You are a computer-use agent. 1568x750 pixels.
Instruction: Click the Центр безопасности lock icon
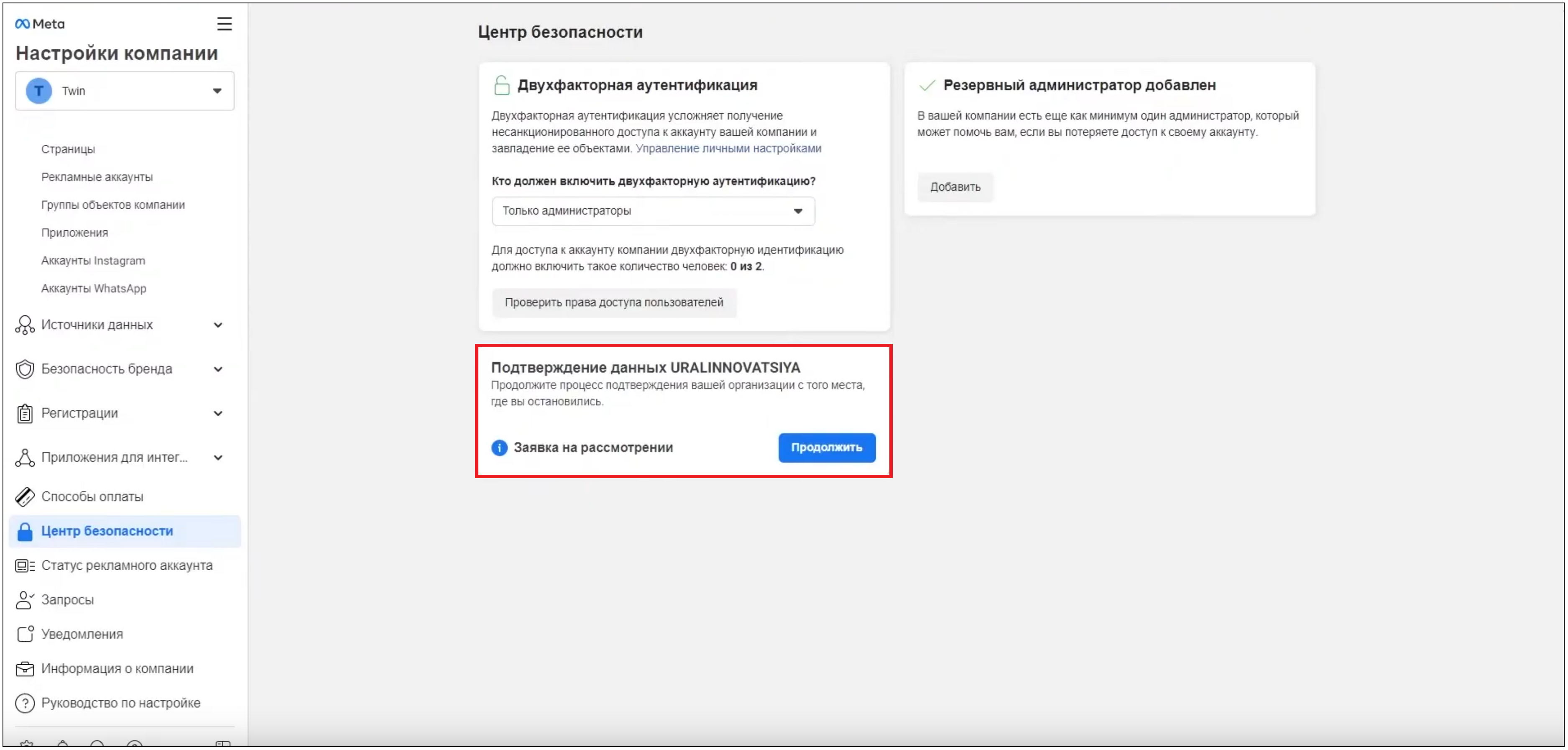coord(24,532)
